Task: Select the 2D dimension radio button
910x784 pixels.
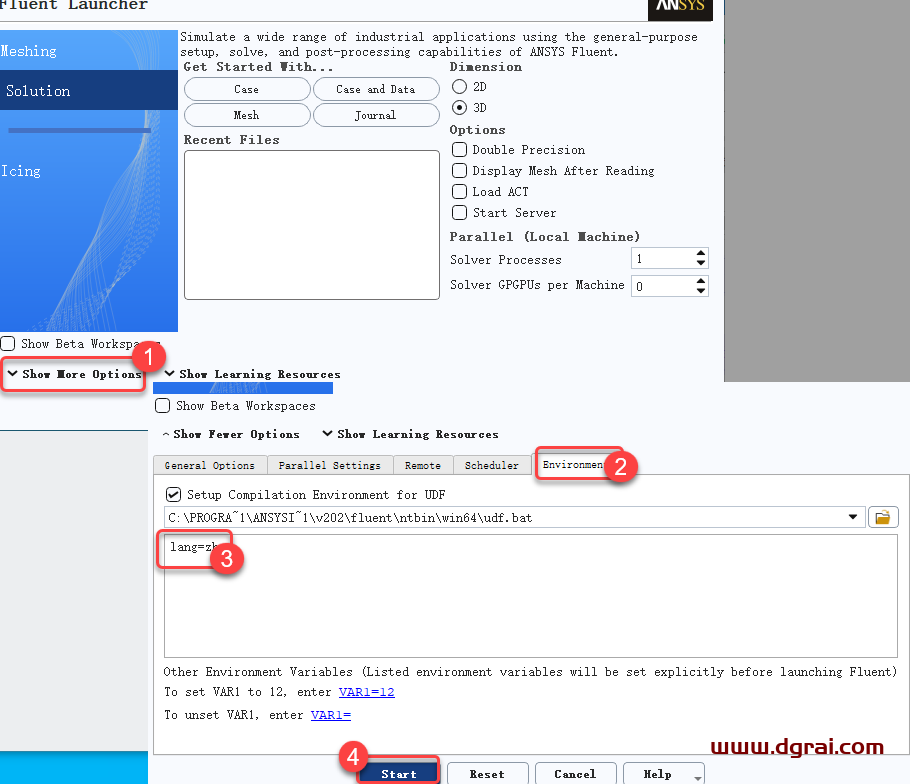Action: [459, 86]
